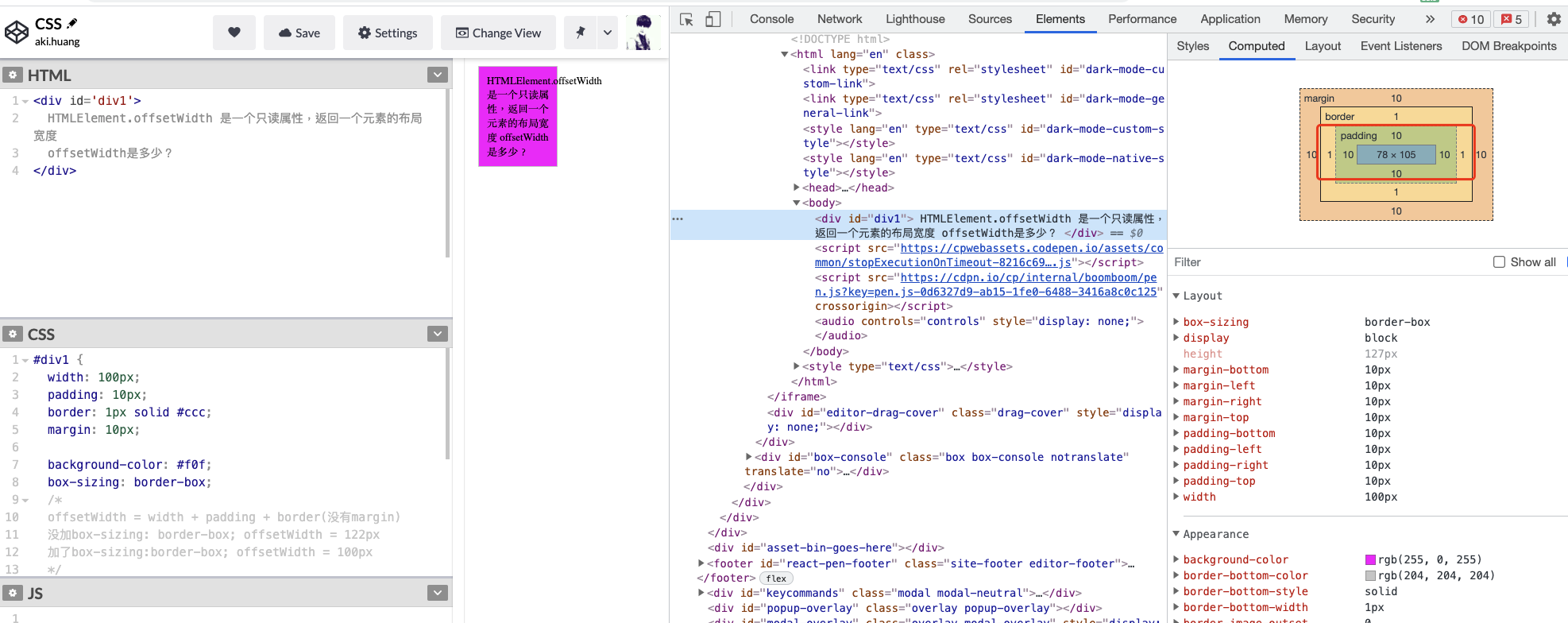The image size is (1568, 623).
Task: Collapse the Layout section in Computed
Action: pyautogui.click(x=1176, y=296)
